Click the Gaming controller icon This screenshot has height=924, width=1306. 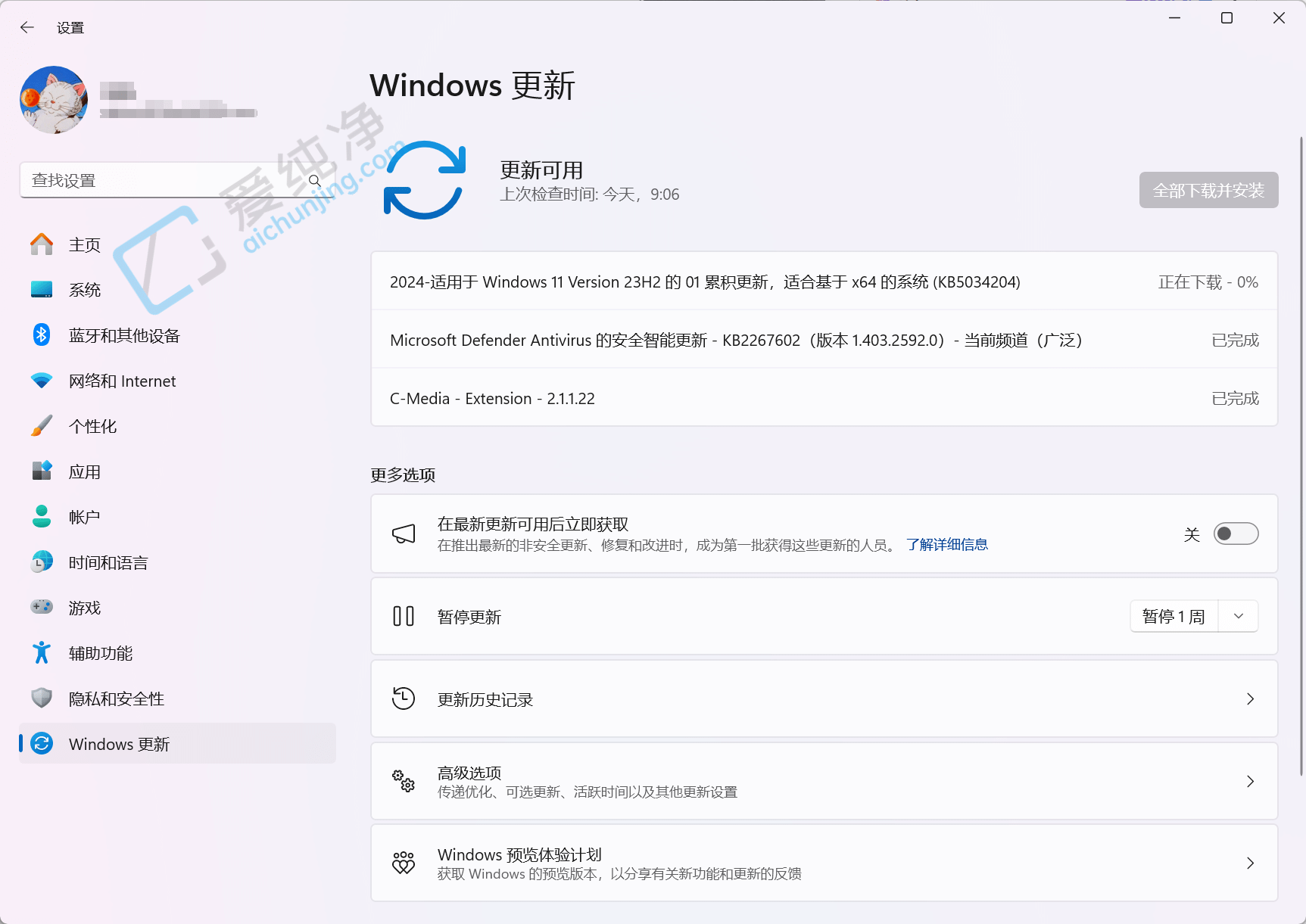coord(42,607)
